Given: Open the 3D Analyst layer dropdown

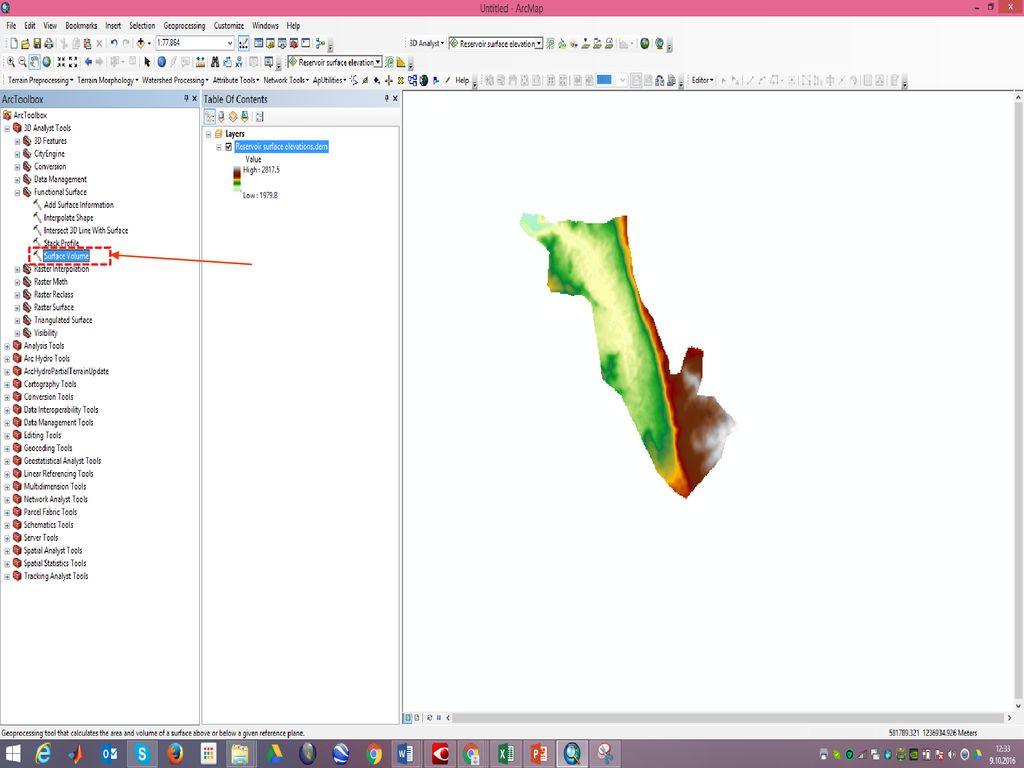Looking at the screenshot, I should click(x=539, y=44).
